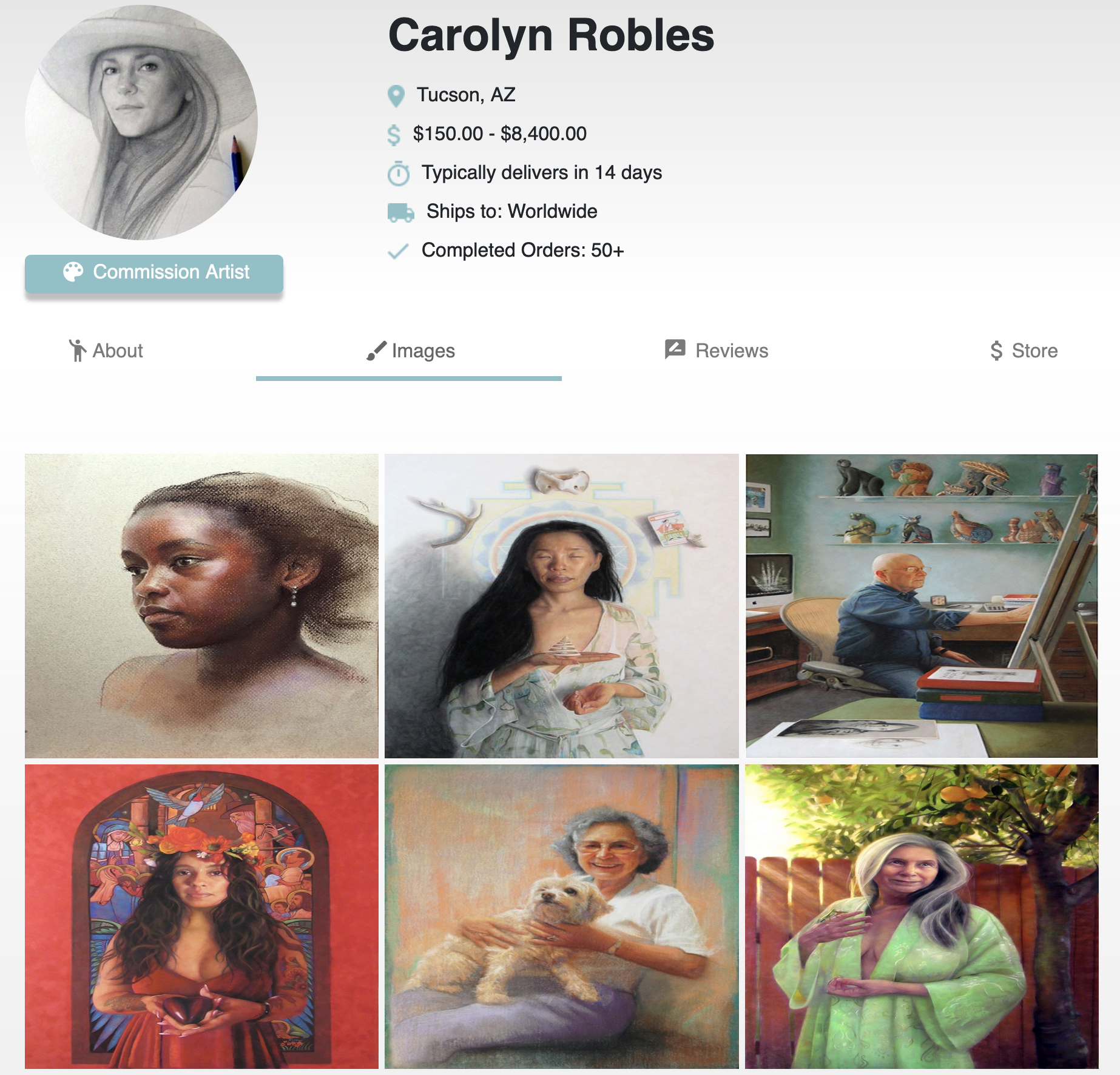Click the Commission Artist button

click(154, 274)
